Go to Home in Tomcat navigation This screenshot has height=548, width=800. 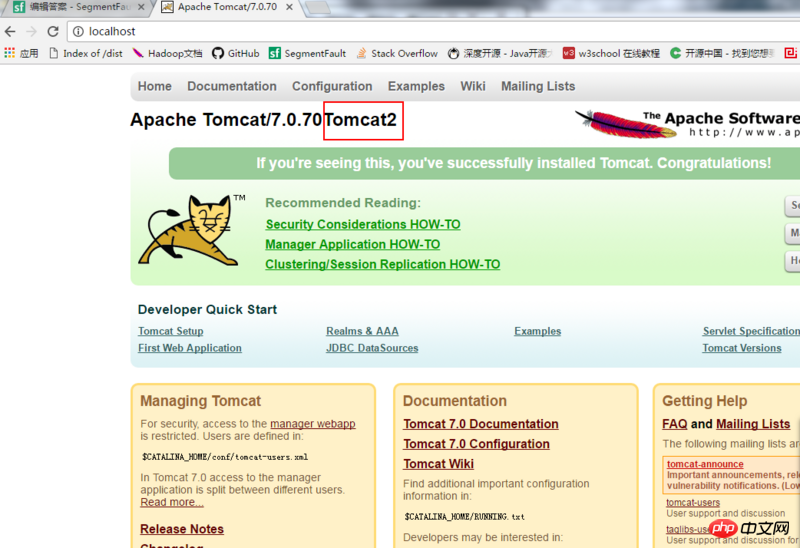155,86
